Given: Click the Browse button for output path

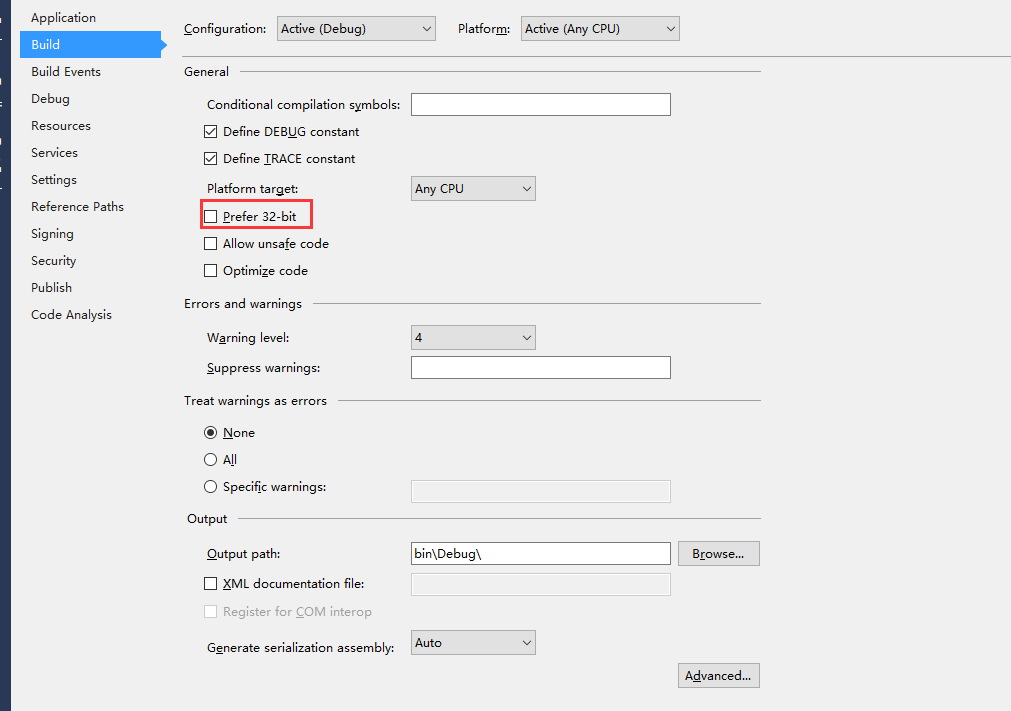Looking at the screenshot, I should [718, 554].
